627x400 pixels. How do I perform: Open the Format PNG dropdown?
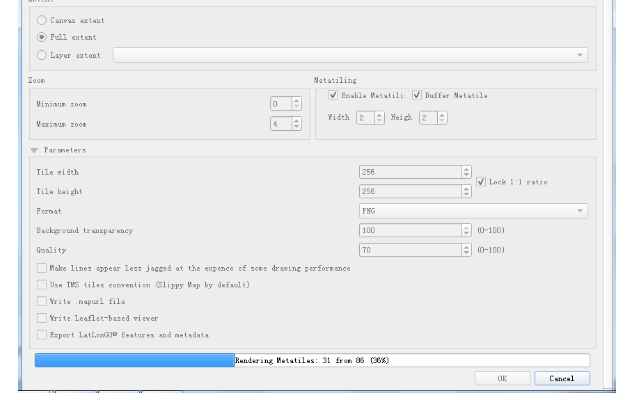click(x=473, y=211)
